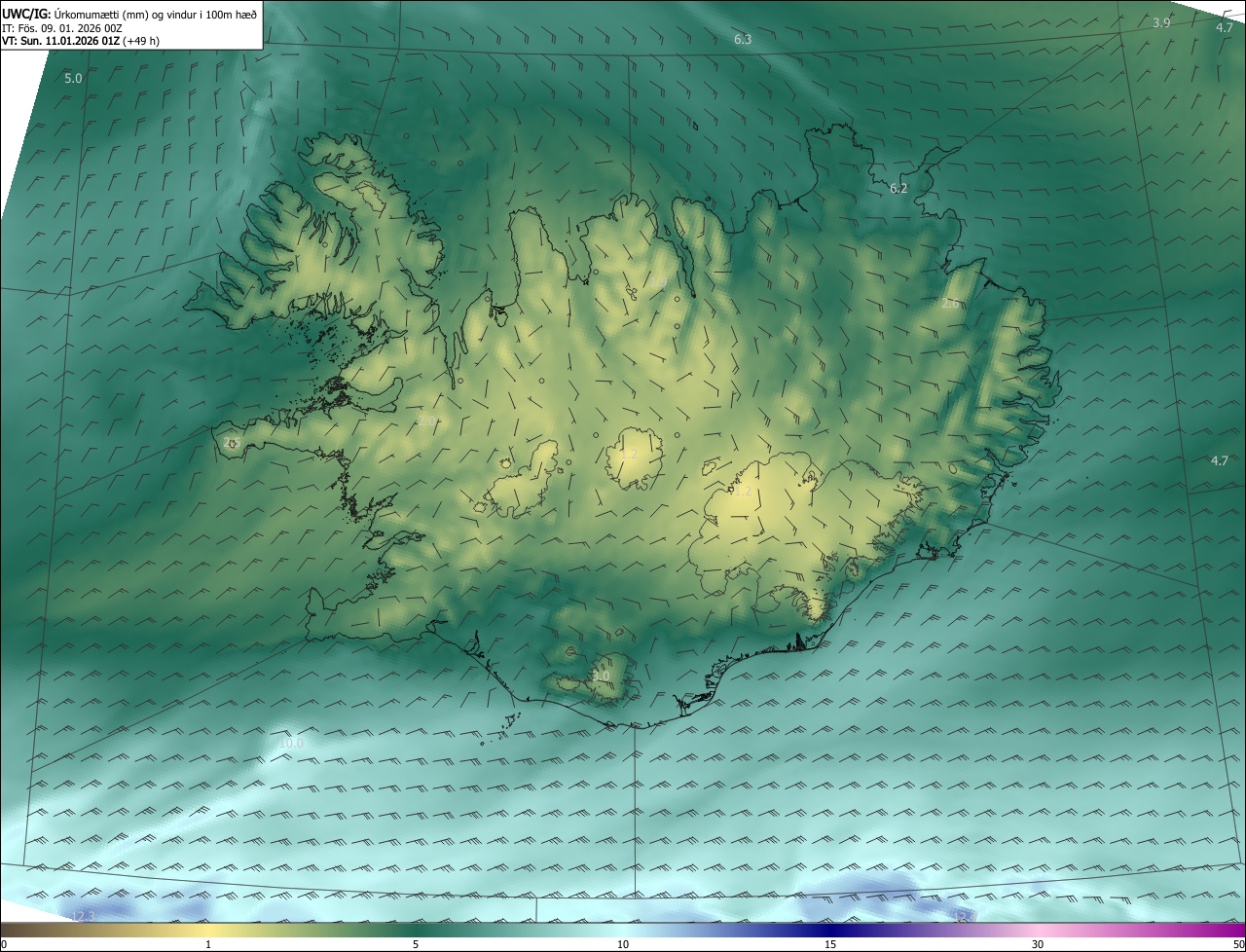The image size is (1246, 952).
Task: Click the '4.7' label off the east coast
Action: pyautogui.click(x=1220, y=460)
